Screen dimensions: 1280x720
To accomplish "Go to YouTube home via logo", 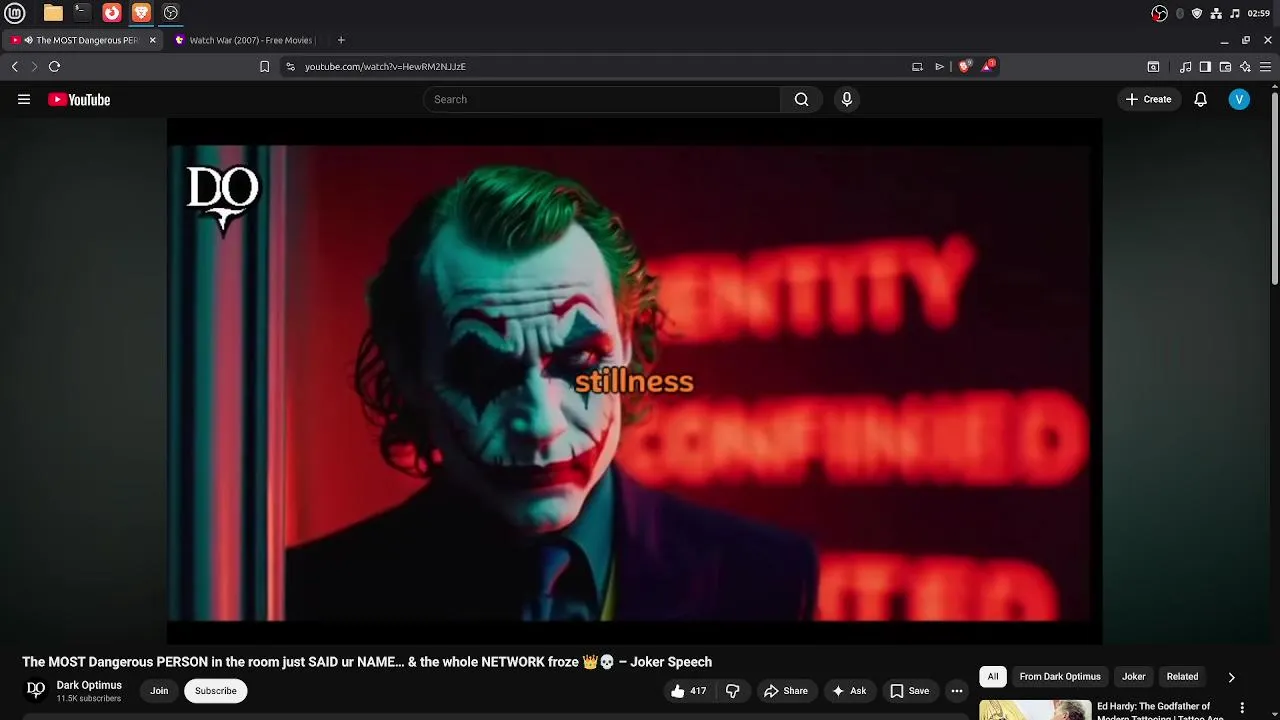I will 79,99.
